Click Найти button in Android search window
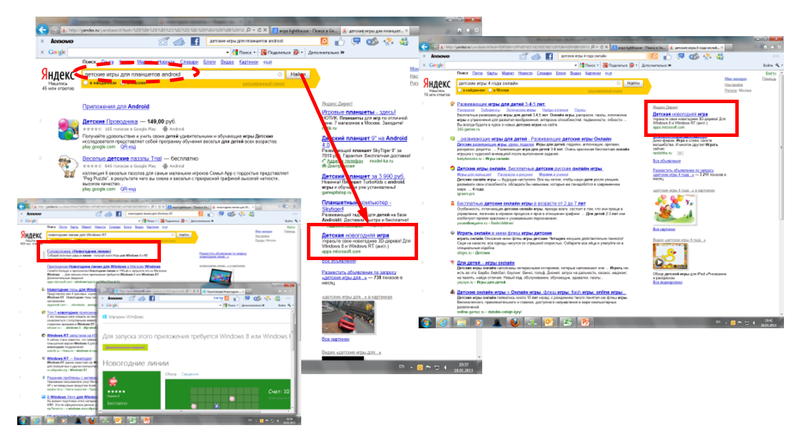The width and height of the screenshot is (800, 448). pos(298,74)
